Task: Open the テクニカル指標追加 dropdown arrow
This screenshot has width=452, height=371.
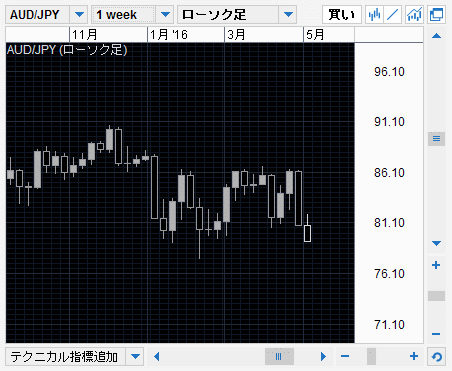Action: point(135,356)
